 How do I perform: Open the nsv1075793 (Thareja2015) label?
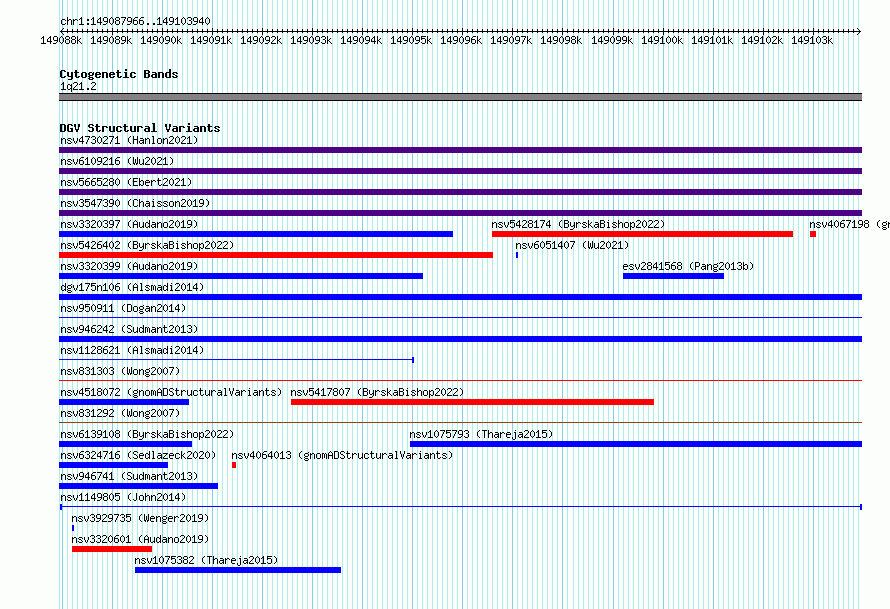481,434
